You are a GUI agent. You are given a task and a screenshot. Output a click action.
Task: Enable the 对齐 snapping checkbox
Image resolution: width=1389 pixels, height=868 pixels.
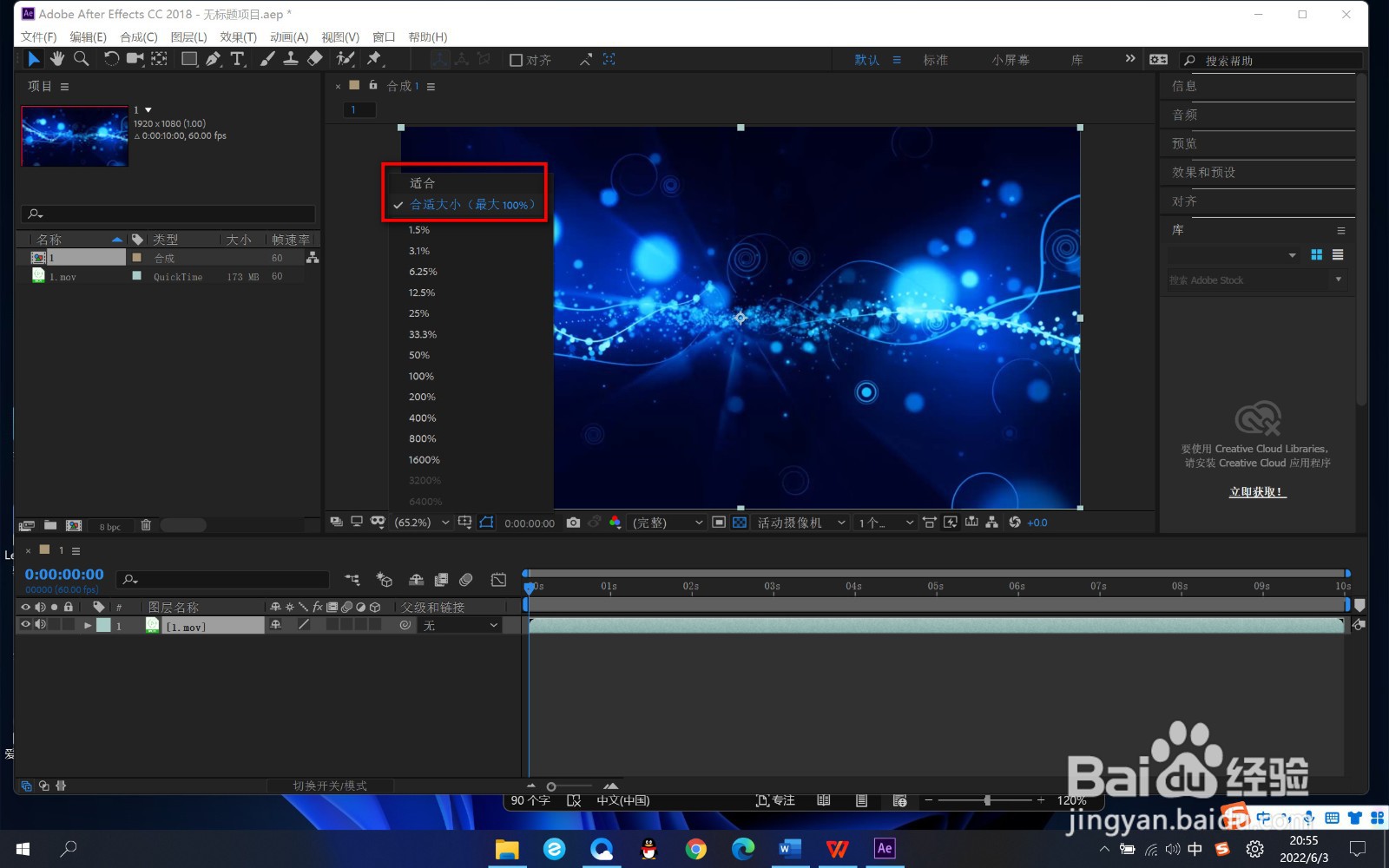coord(516,60)
